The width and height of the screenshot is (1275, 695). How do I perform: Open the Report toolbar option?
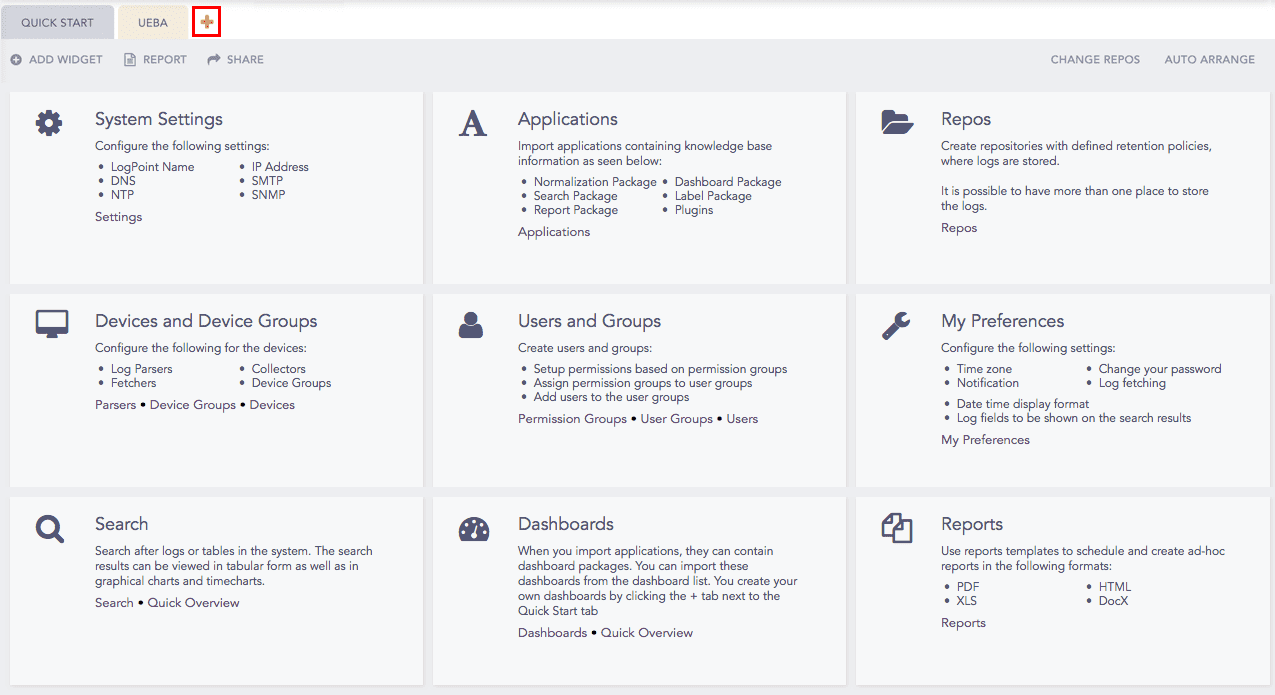pyautogui.click(x=155, y=60)
